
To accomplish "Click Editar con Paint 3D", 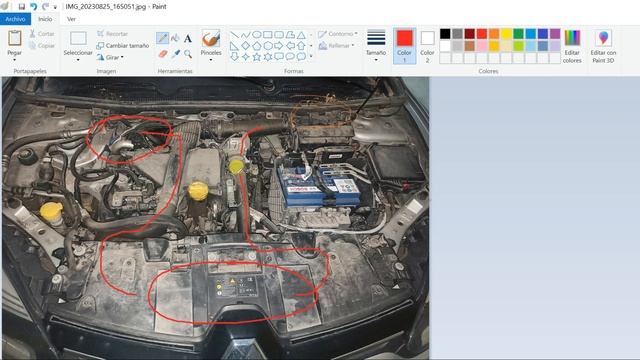I will [x=603, y=46].
